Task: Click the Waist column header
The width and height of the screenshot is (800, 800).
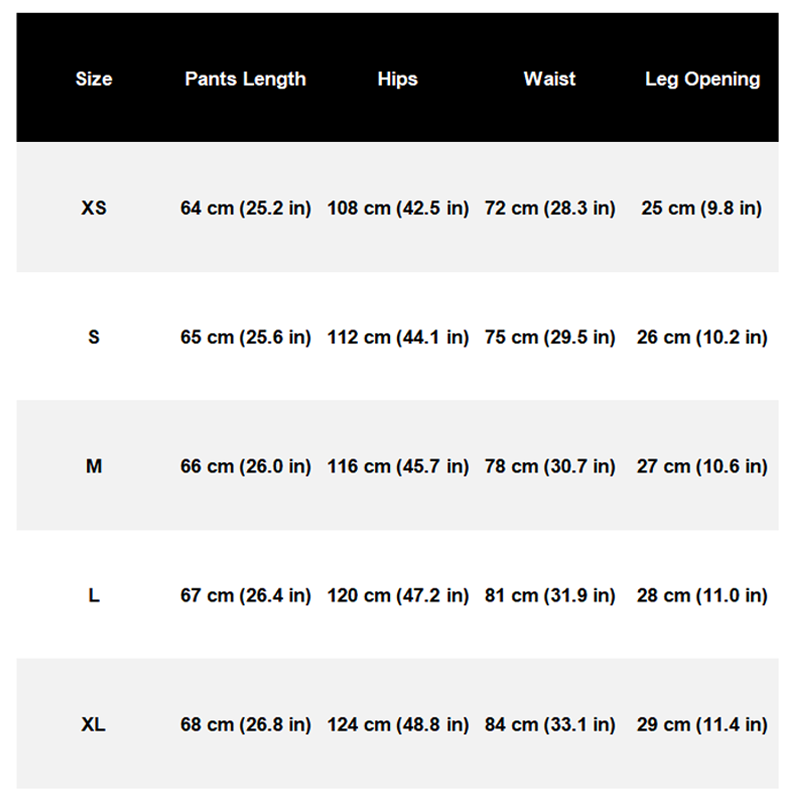Action: point(549,79)
